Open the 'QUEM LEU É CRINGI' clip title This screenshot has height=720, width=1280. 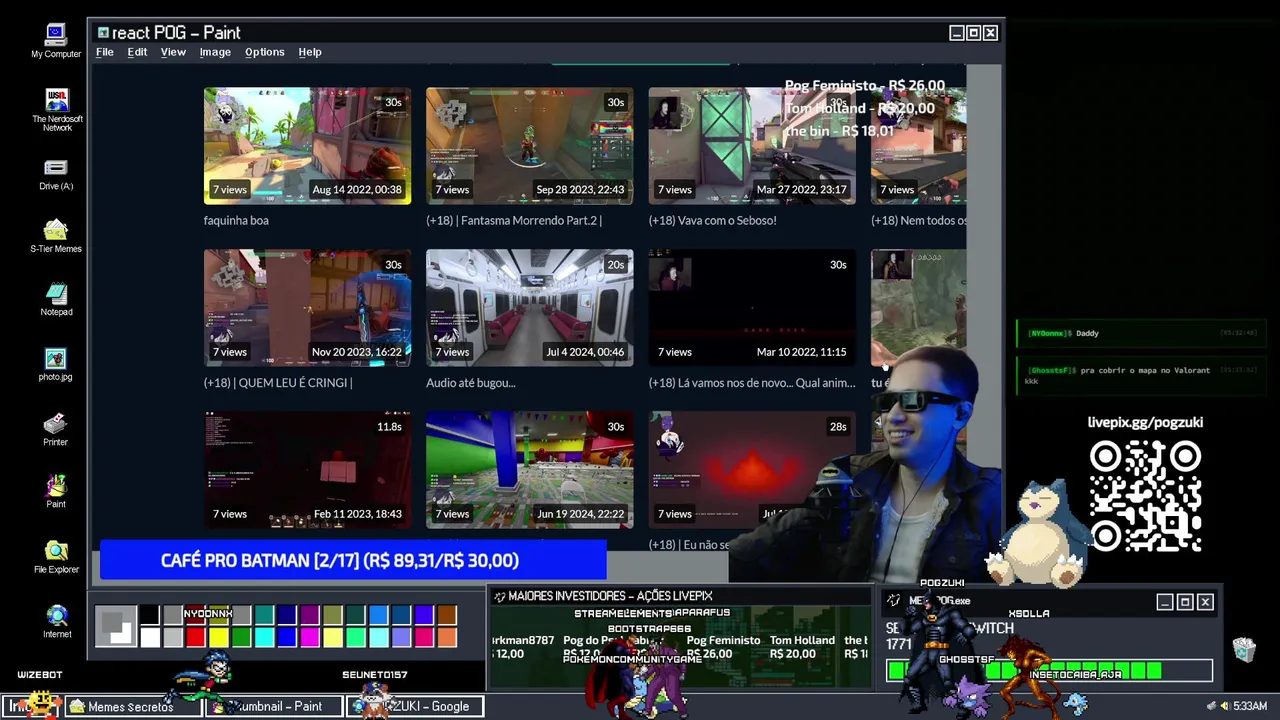point(278,382)
